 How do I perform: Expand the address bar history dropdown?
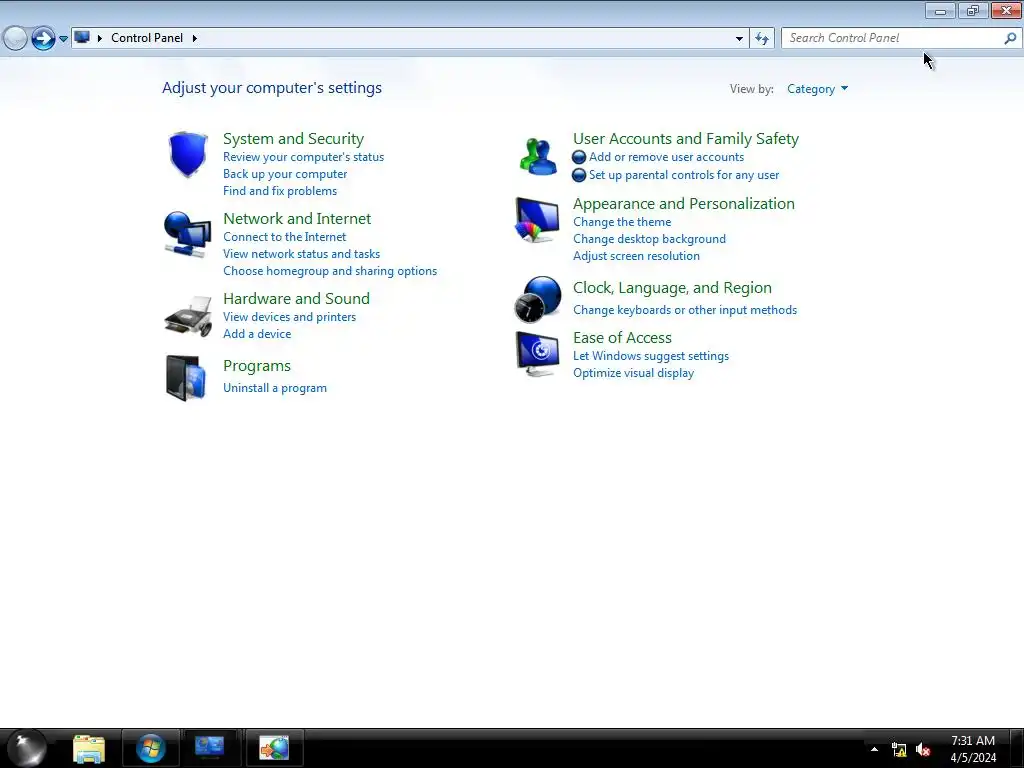739,39
